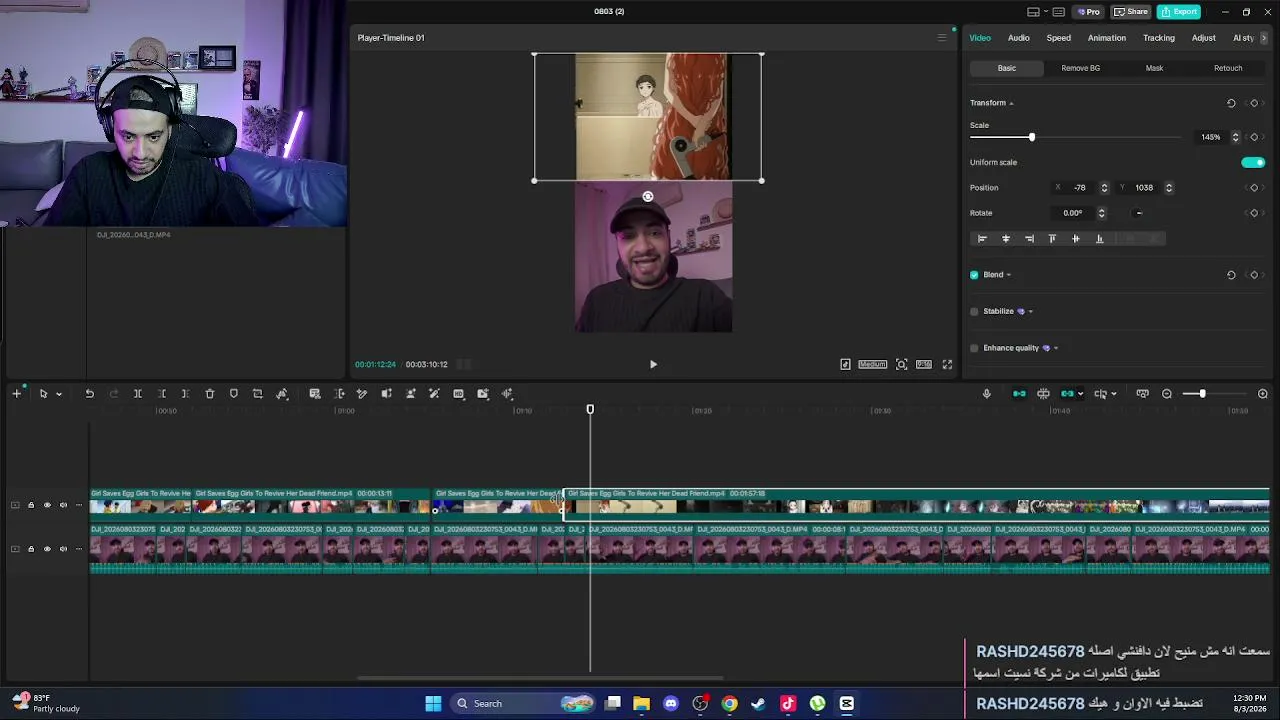1280x720 pixels.
Task: Click the player snapshot focus icon
Action: pos(901,365)
